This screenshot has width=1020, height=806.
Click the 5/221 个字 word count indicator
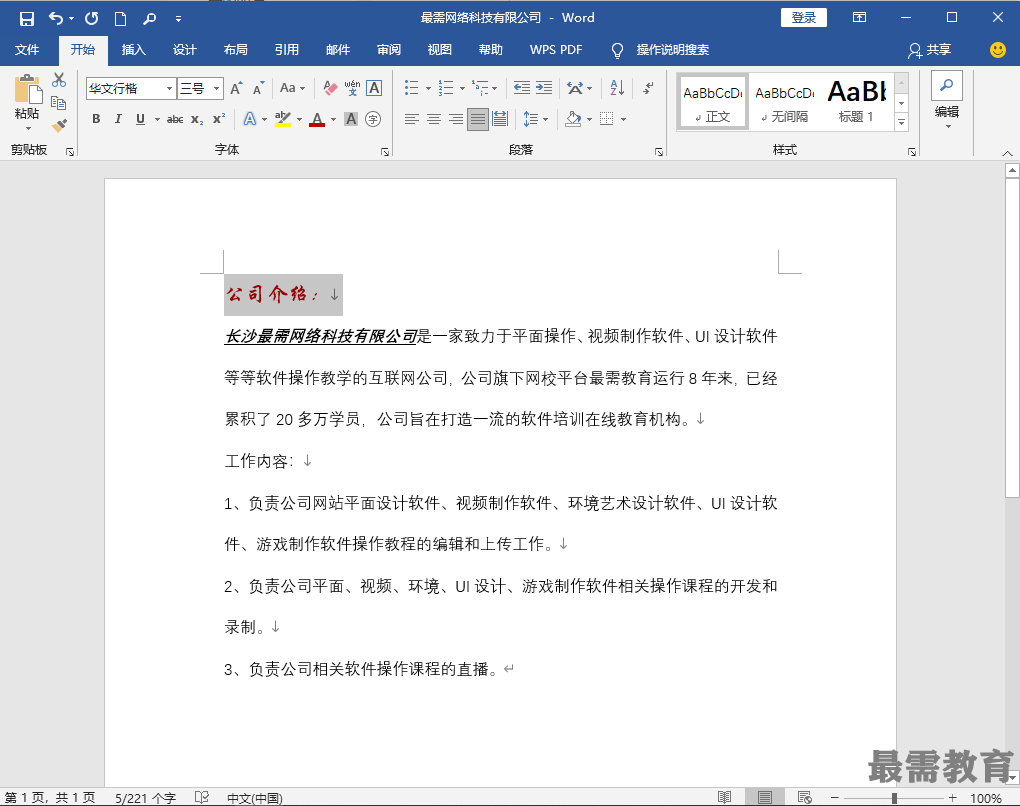(146, 798)
